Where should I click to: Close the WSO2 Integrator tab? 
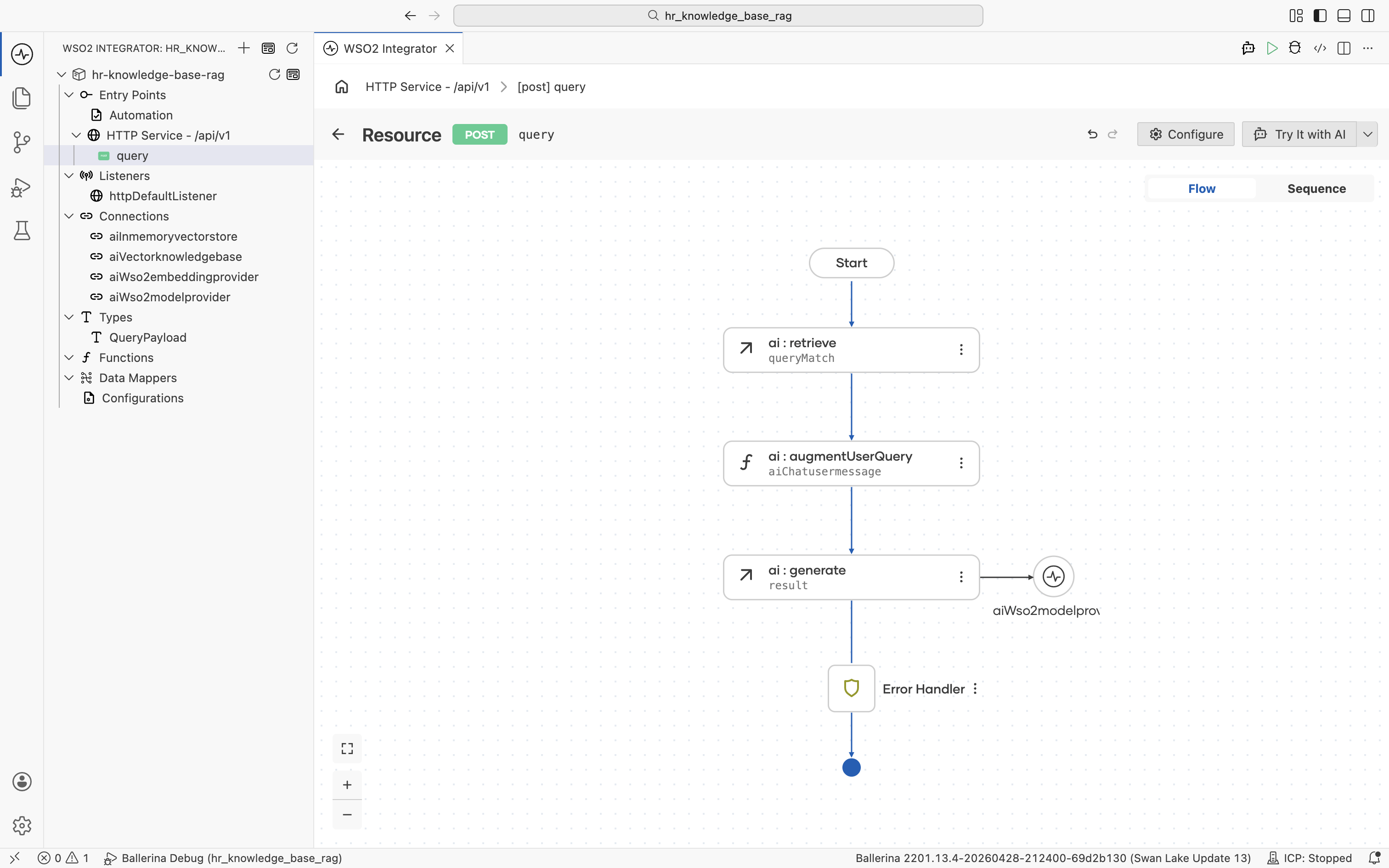(450, 49)
